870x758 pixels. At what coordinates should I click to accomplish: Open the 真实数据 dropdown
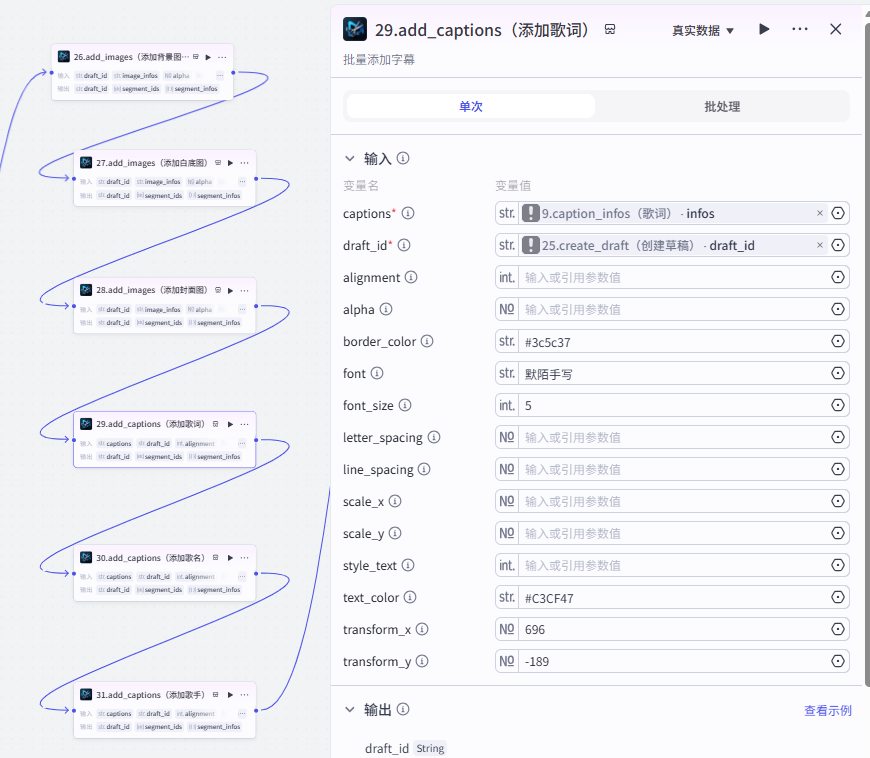[703, 29]
